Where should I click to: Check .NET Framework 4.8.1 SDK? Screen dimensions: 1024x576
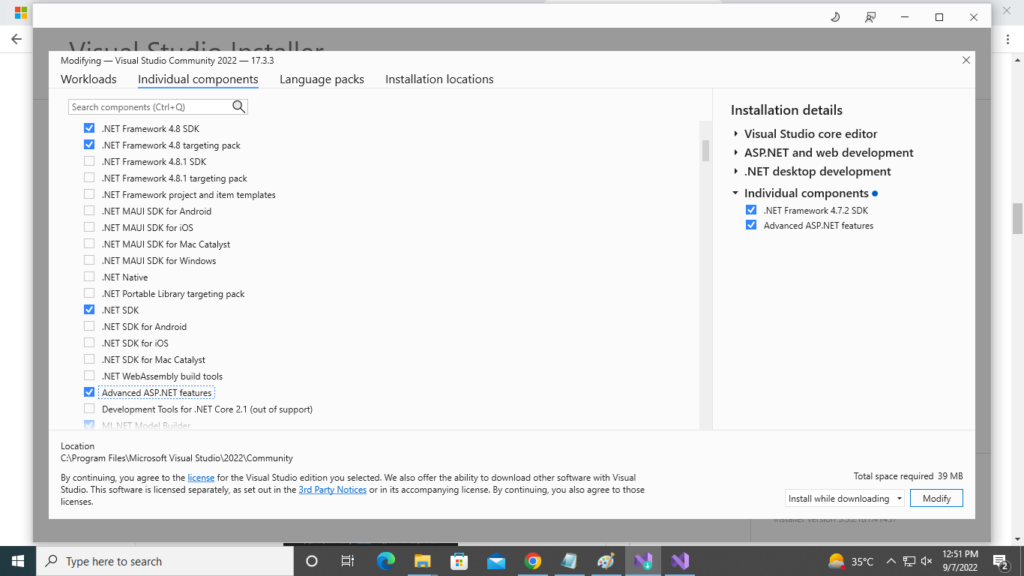[x=89, y=161]
